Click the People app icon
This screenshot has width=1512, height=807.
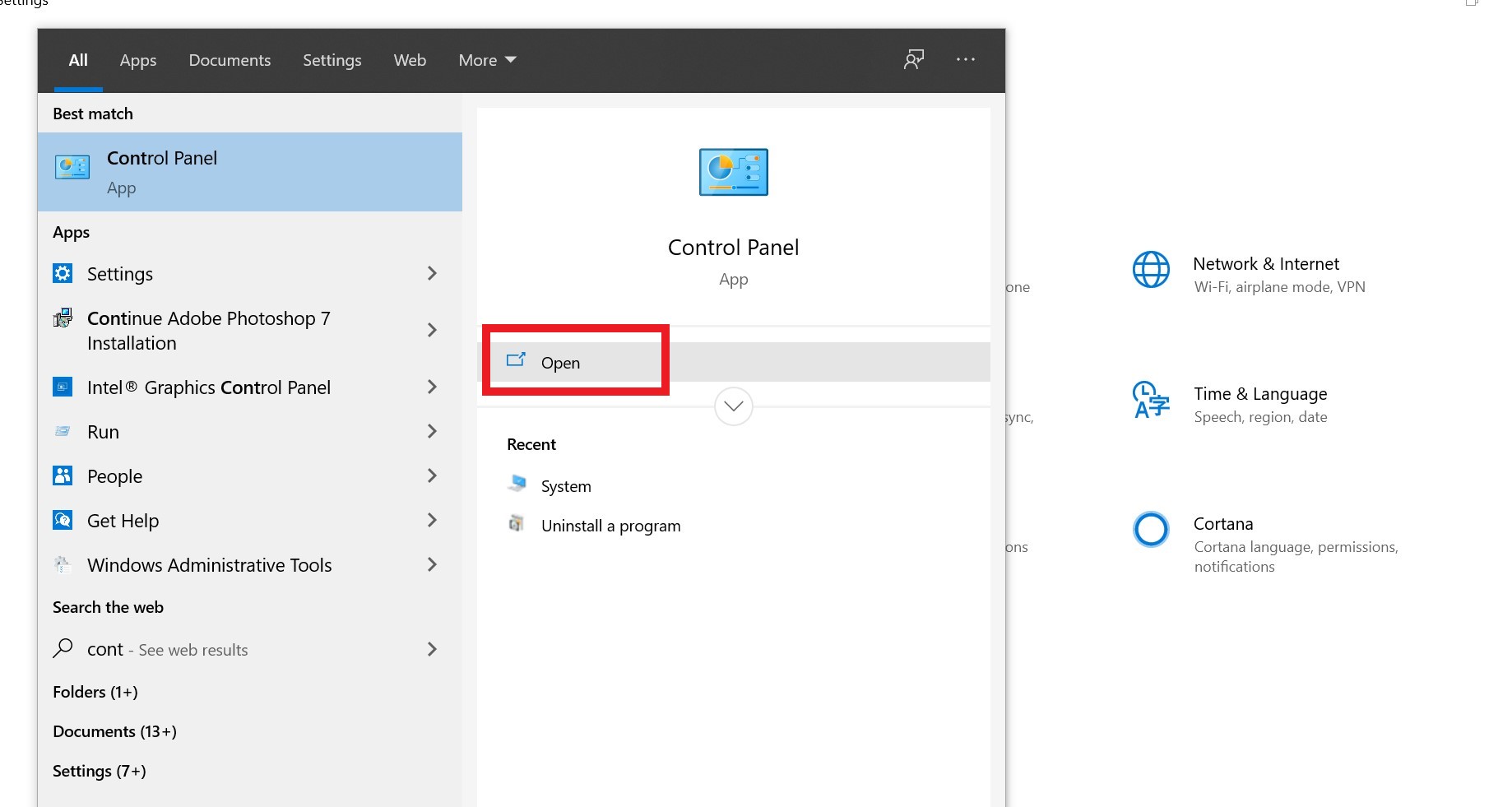(x=63, y=475)
